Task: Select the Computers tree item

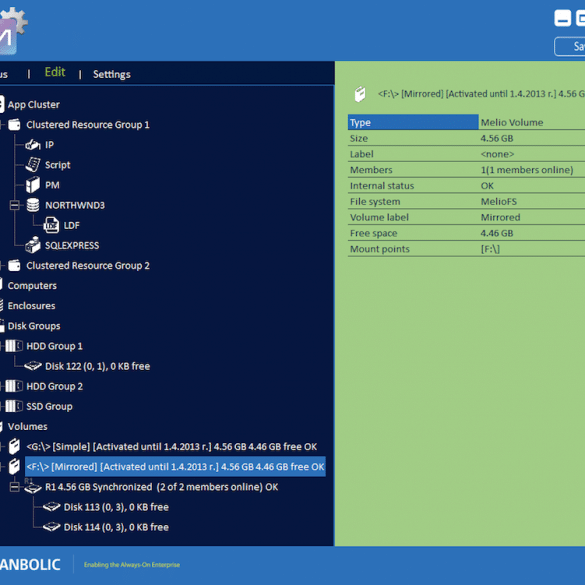Action: coord(32,286)
